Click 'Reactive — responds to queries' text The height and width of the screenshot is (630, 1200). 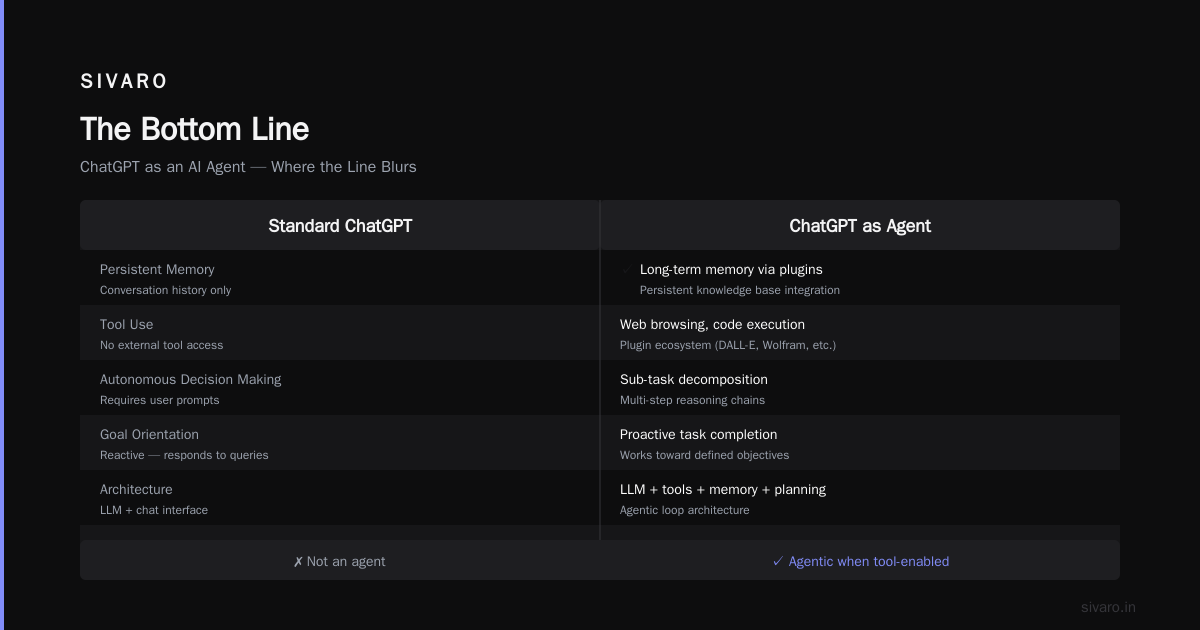pos(184,455)
